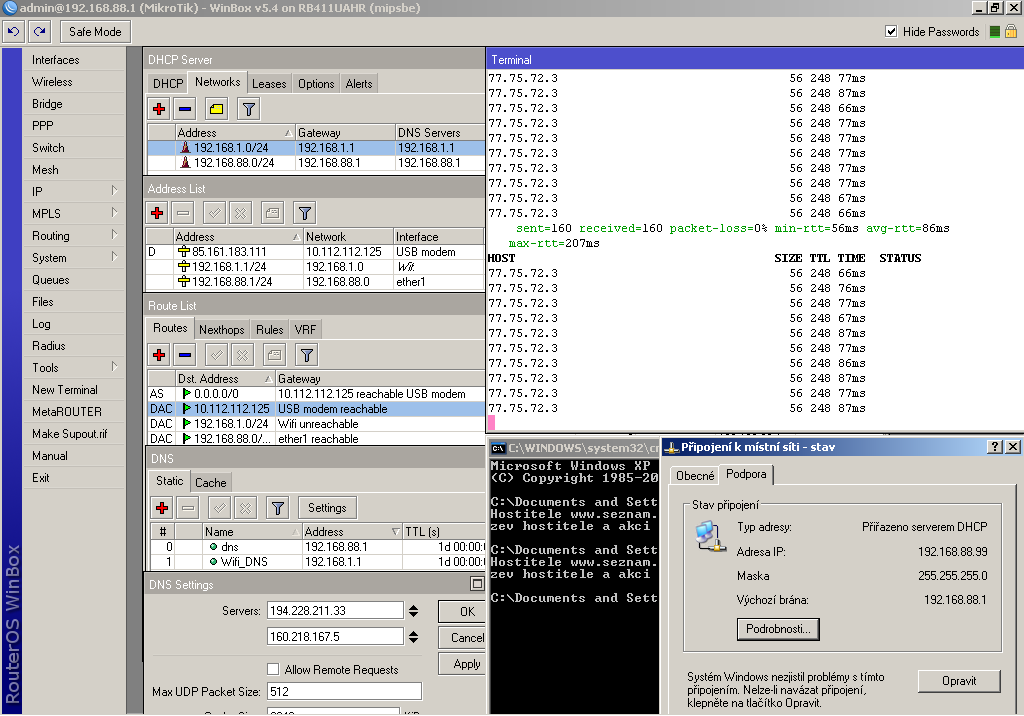1024x716 pixels.
Task: Click the first DNS server field 194.228.211.33
Action: point(336,611)
